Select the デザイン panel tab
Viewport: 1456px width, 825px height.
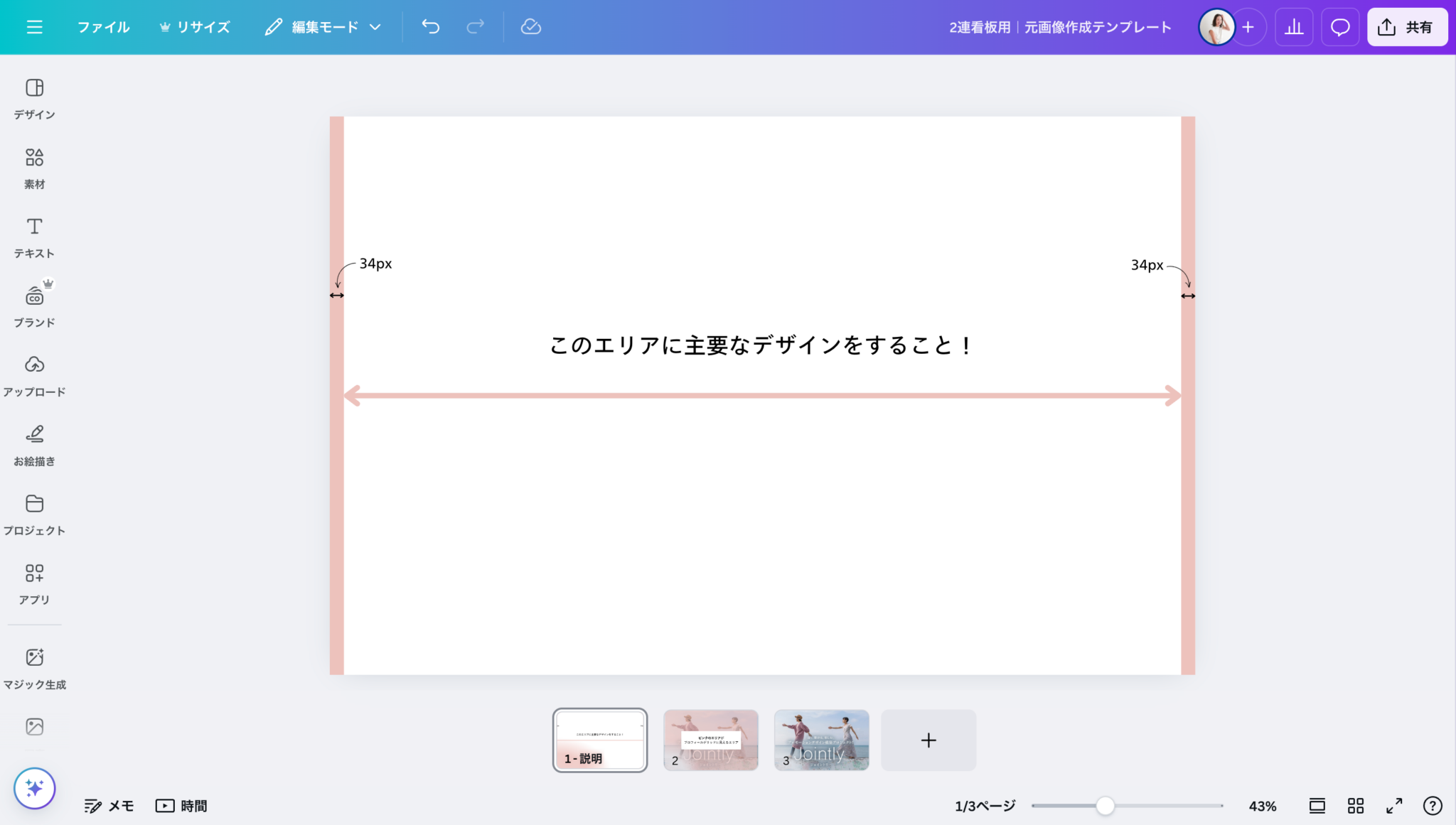[33, 97]
